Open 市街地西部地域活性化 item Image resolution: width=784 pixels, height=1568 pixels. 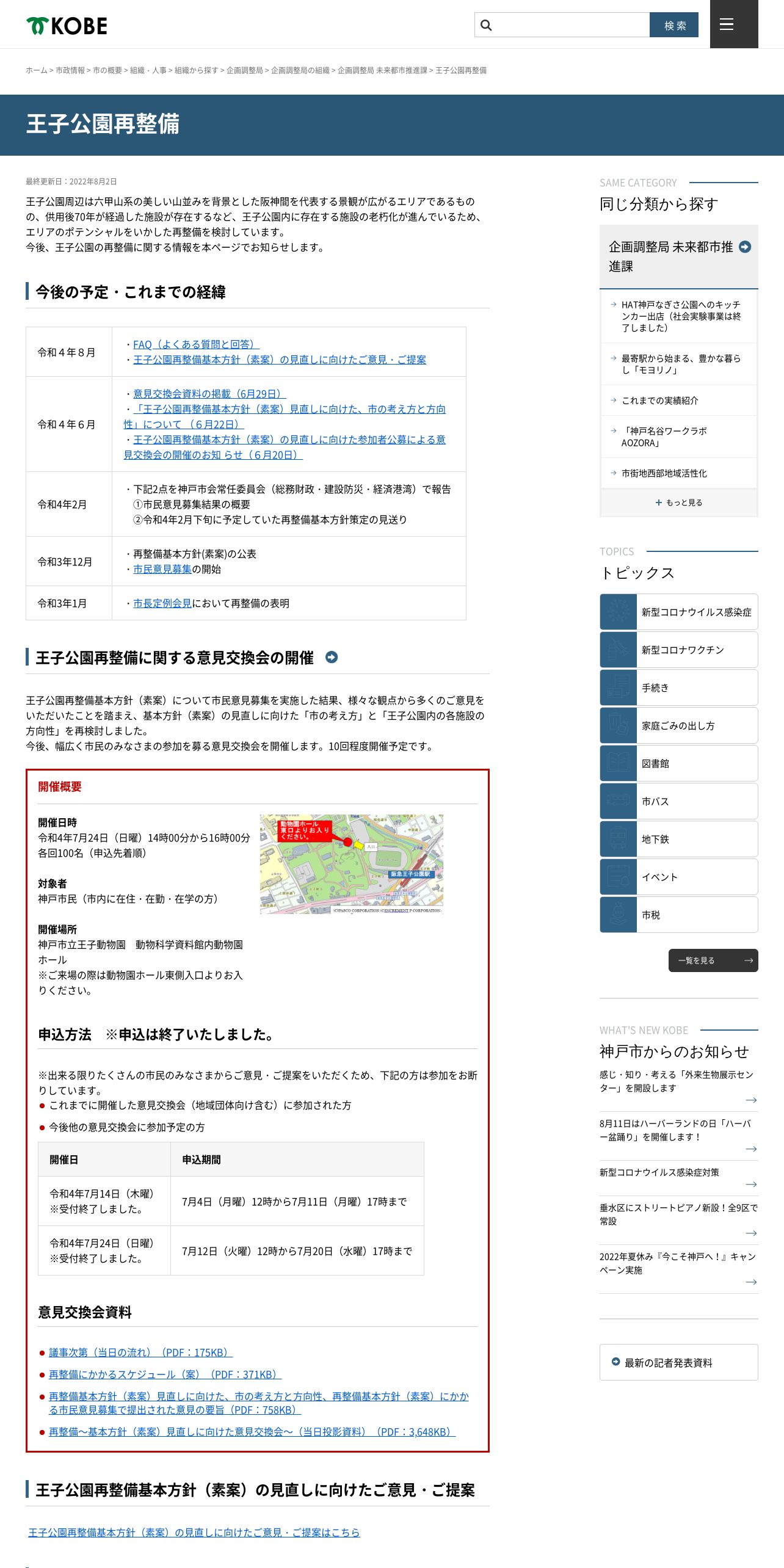pos(680,473)
